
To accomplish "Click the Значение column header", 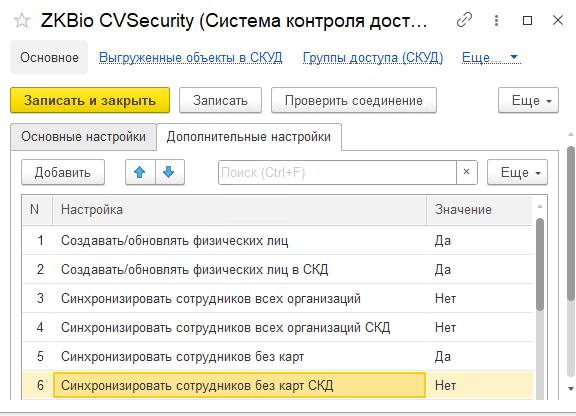I will coord(479,210).
